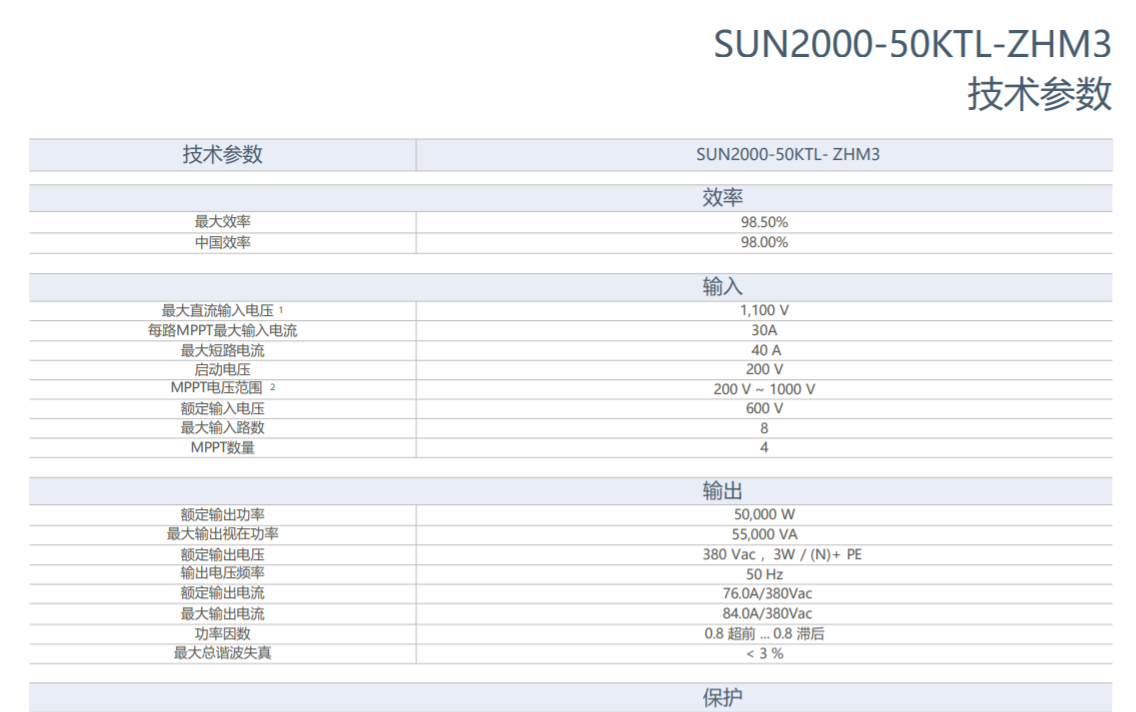Click the "1,100 V" value
The height and width of the screenshot is (712, 1136).
(x=764, y=311)
